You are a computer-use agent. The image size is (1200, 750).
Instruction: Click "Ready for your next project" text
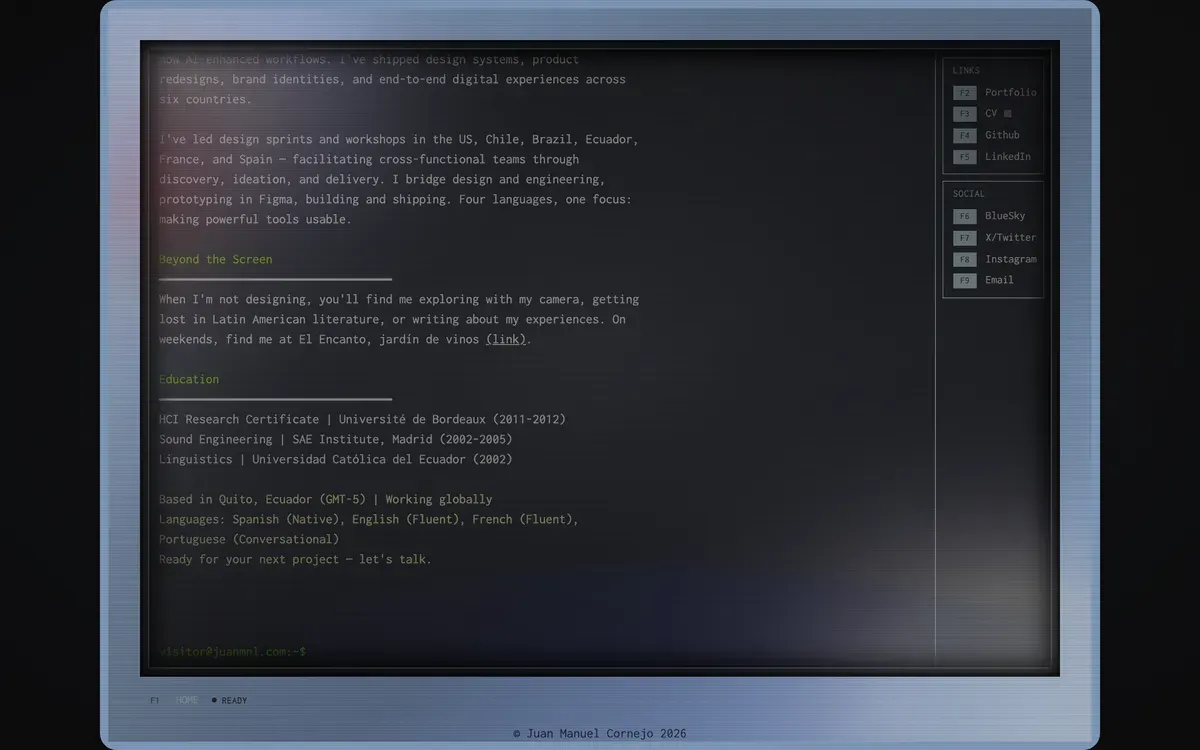coord(296,560)
